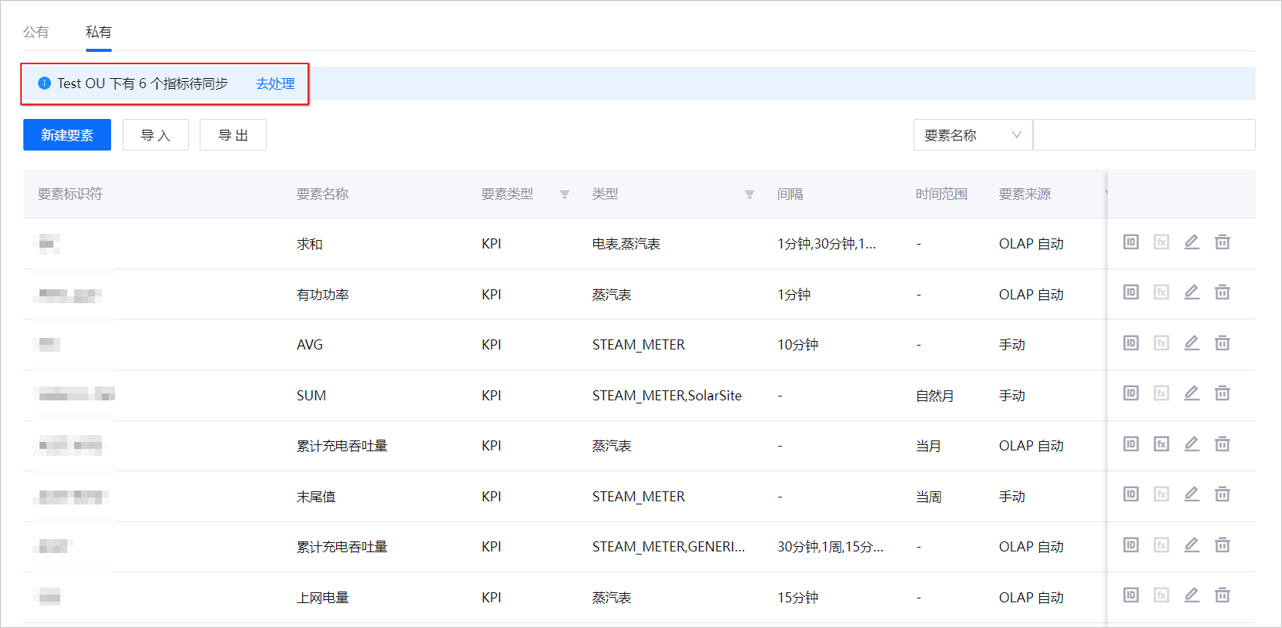The width and height of the screenshot is (1282, 628).
Task: Focus the search box beside 要素名称
Action: pos(1143,135)
